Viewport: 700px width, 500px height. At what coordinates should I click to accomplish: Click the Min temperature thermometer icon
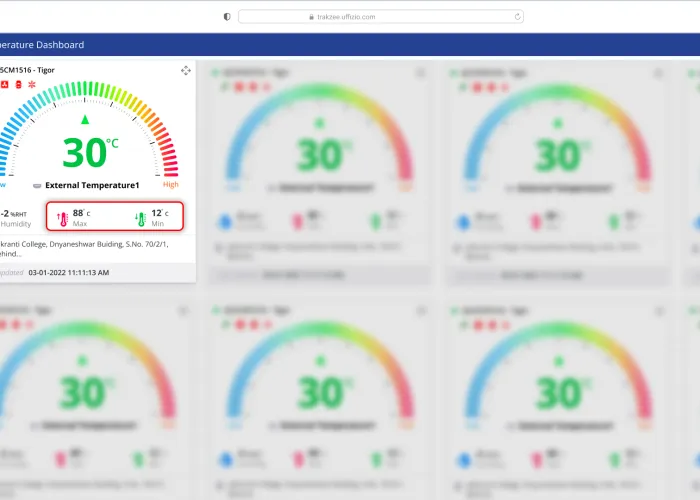coord(140,217)
